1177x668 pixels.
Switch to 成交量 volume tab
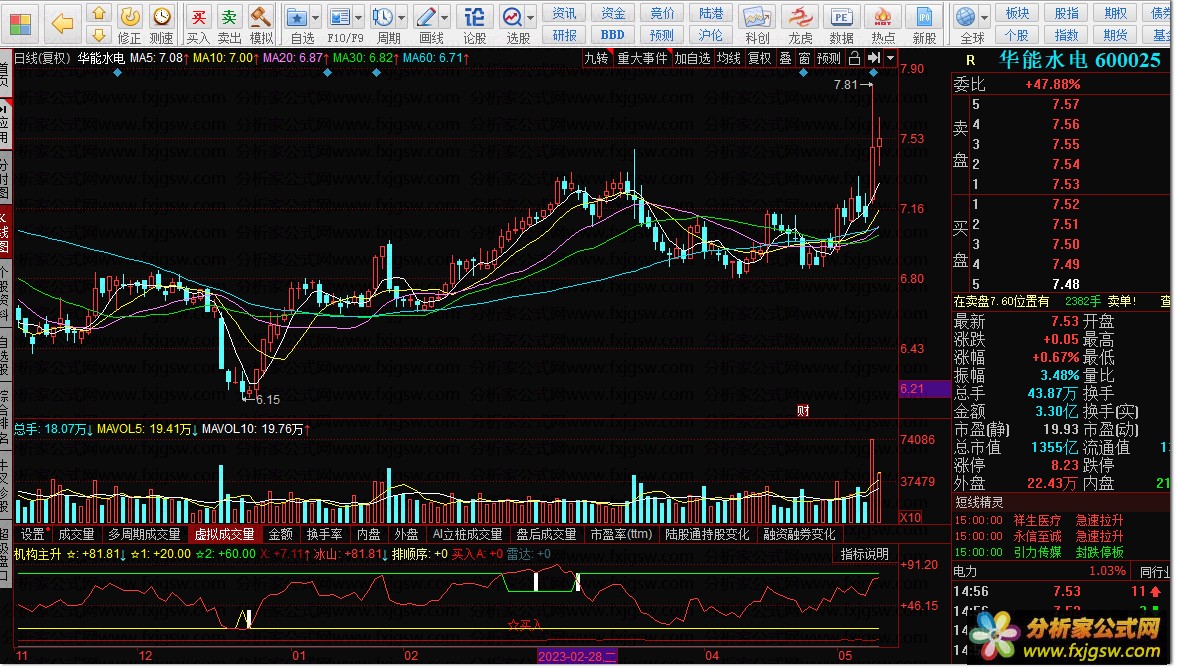[x=77, y=534]
